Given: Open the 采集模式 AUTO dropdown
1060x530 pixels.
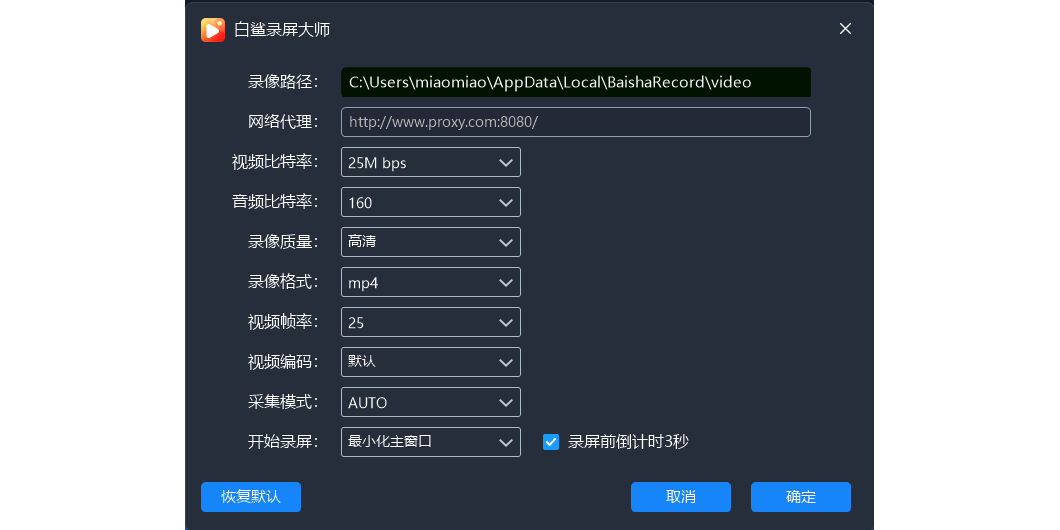Looking at the screenshot, I should pos(430,402).
